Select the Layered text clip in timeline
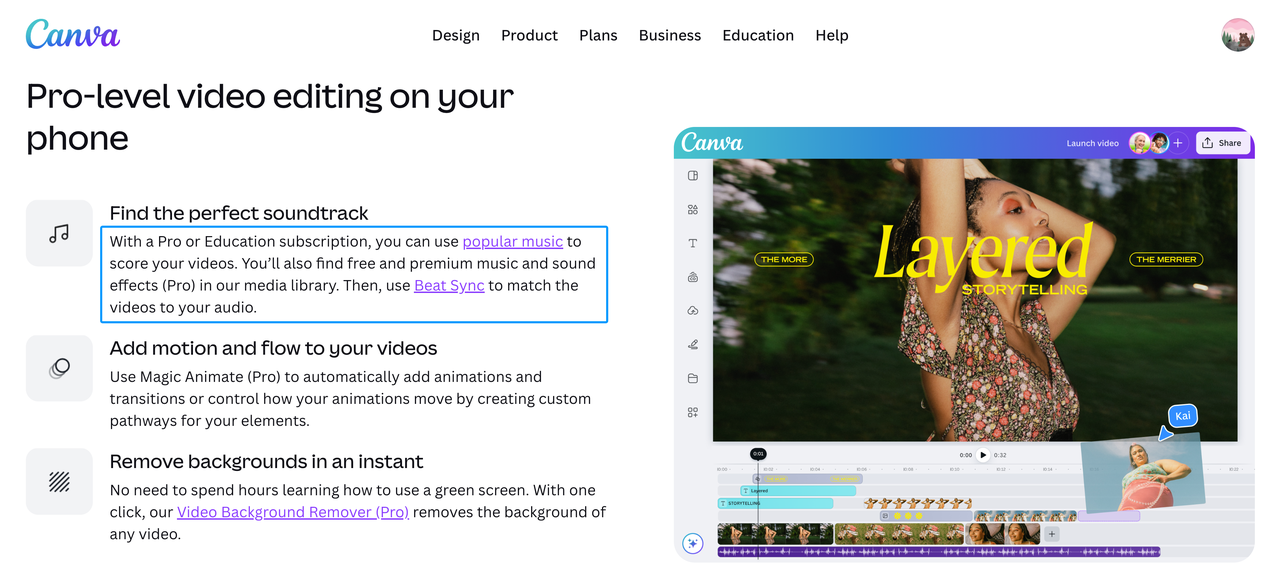The width and height of the screenshot is (1280, 572). 798,491
